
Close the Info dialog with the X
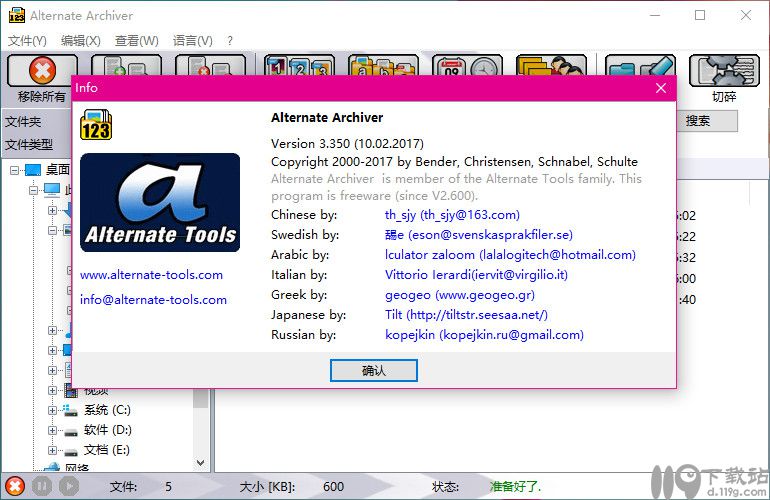point(661,88)
